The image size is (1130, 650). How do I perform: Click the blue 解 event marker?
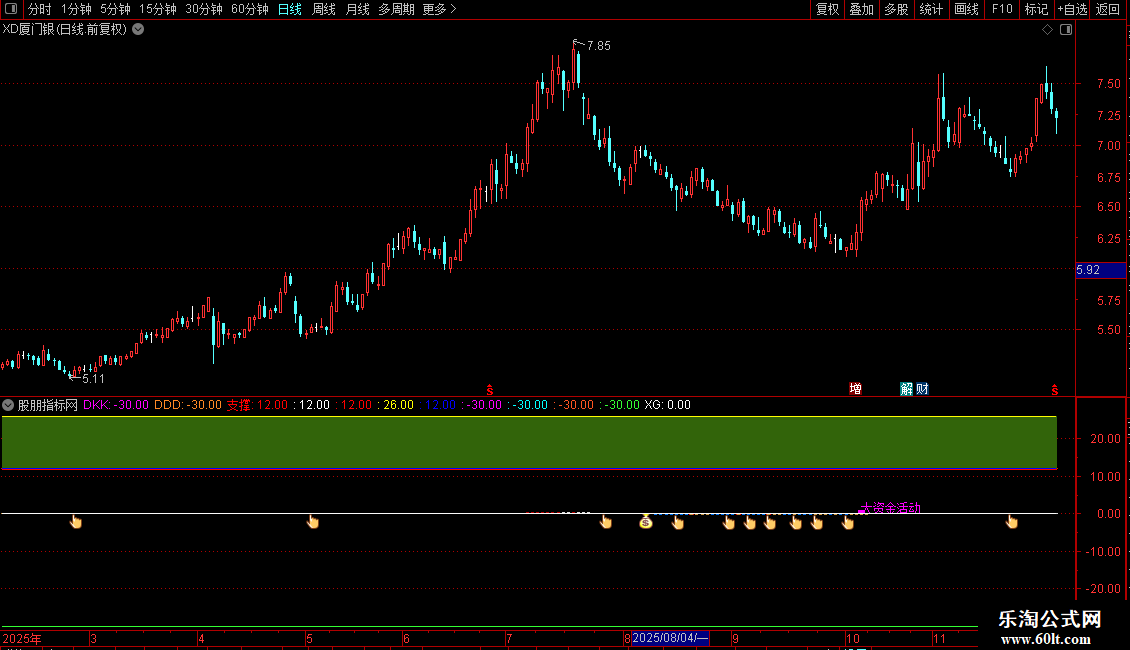coord(907,389)
